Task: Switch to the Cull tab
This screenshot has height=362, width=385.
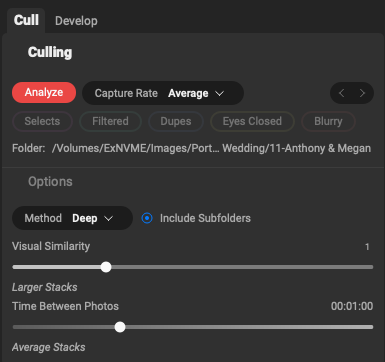Action: click(x=26, y=20)
